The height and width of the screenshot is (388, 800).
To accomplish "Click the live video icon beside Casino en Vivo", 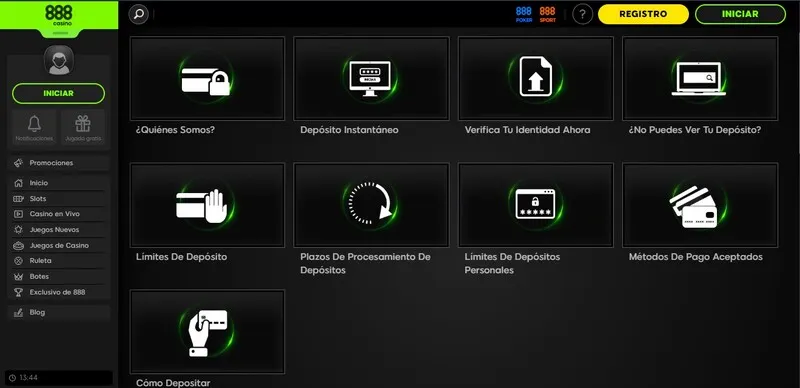I will pos(18,214).
